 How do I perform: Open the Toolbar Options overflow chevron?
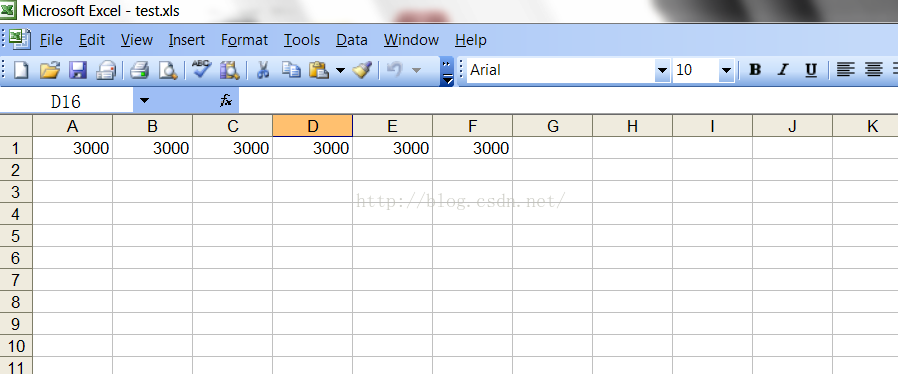pyautogui.click(x=447, y=71)
